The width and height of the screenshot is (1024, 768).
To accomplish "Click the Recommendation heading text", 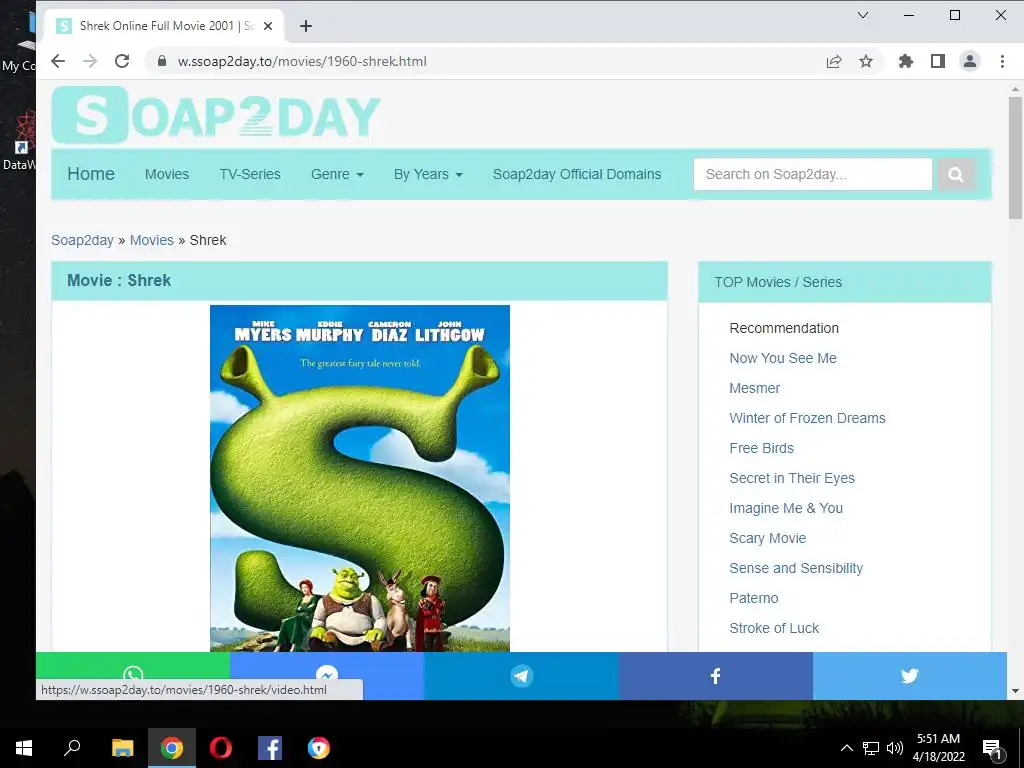I will (784, 328).
